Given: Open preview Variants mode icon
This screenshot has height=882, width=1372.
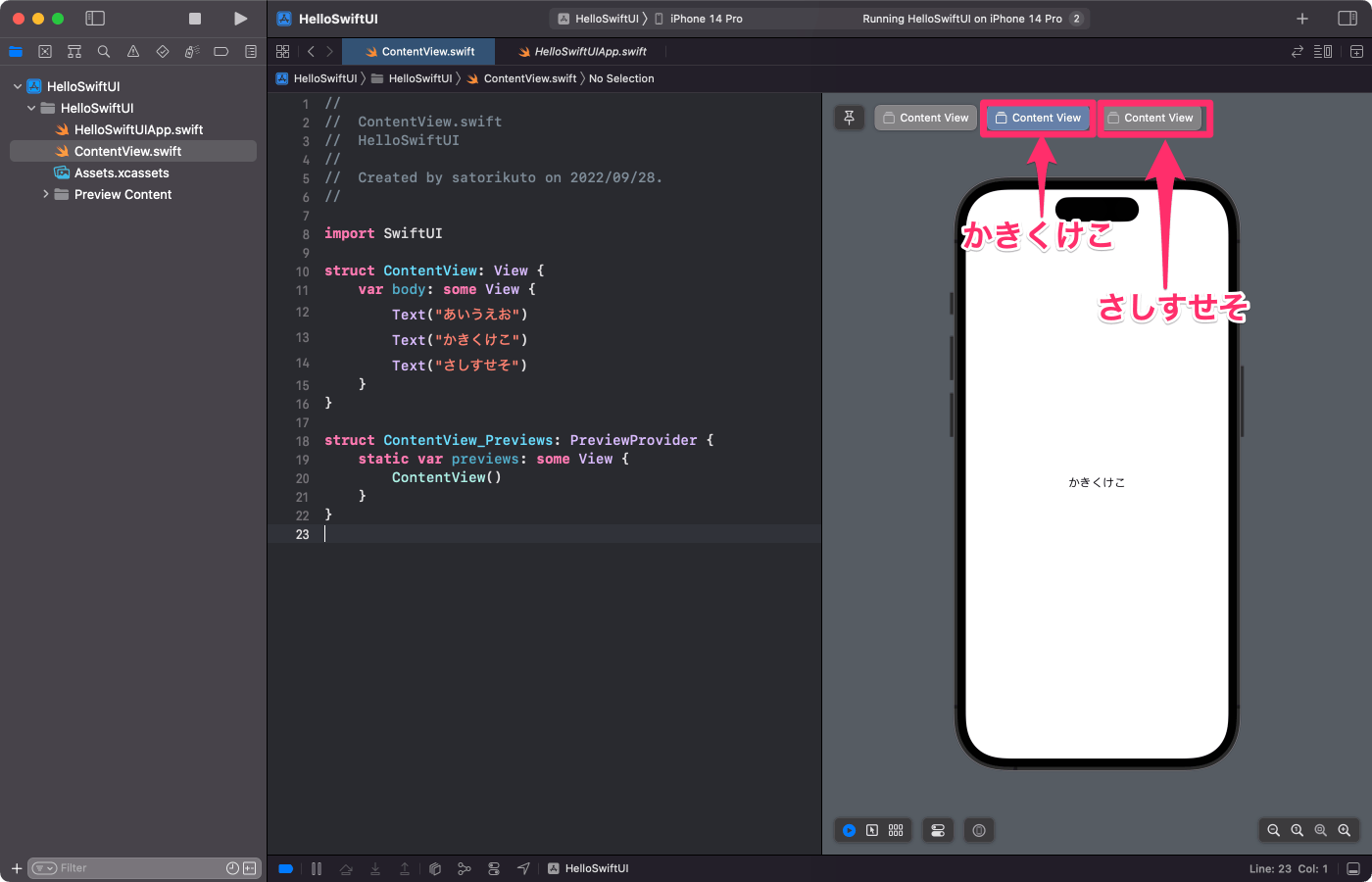Looking at the screenshot, I should coord(895,830).
